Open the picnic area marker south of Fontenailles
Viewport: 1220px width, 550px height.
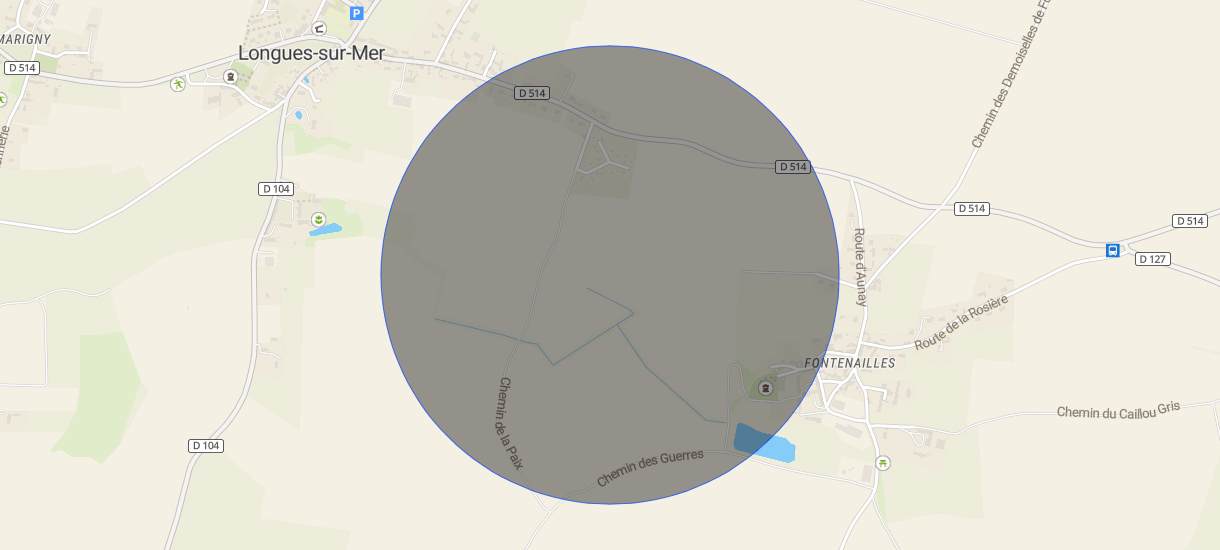[882, 462]
